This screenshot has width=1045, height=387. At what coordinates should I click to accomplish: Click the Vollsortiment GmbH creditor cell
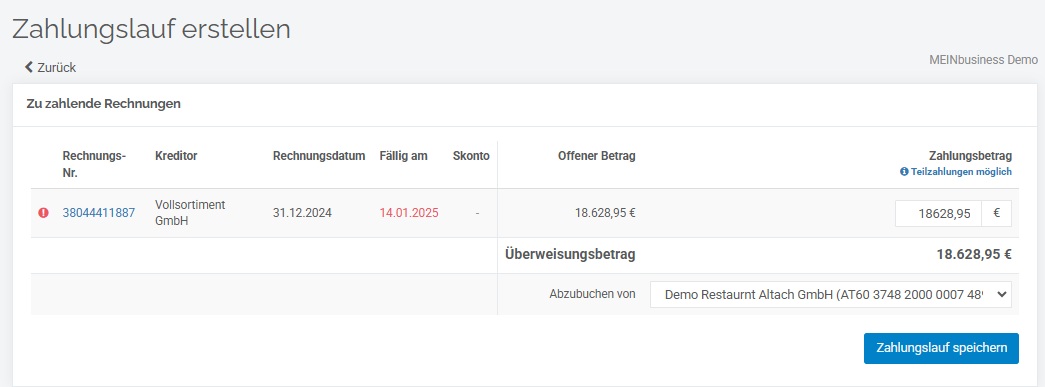tap(181, 212)
